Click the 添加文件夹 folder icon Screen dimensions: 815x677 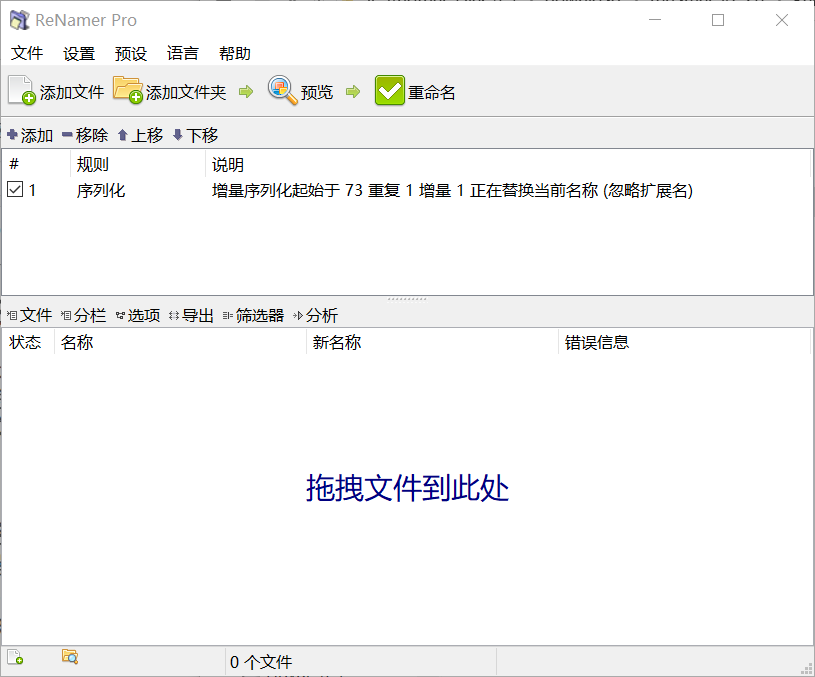pyautogui.click(x=128, y=90)
